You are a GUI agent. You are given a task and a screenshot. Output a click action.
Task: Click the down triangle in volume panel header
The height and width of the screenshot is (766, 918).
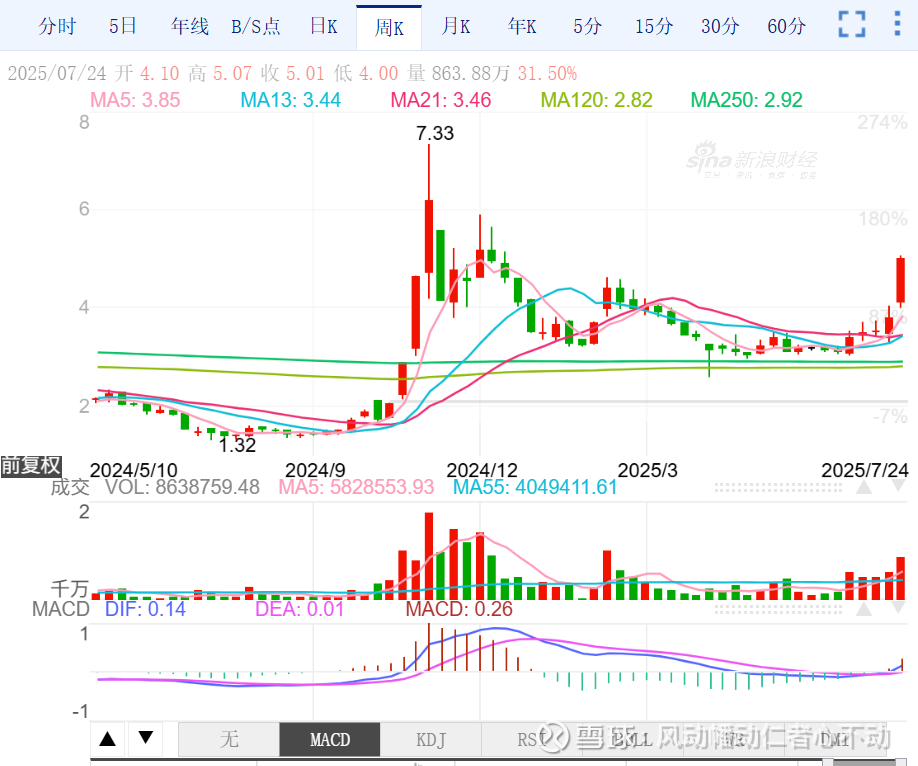899,487
